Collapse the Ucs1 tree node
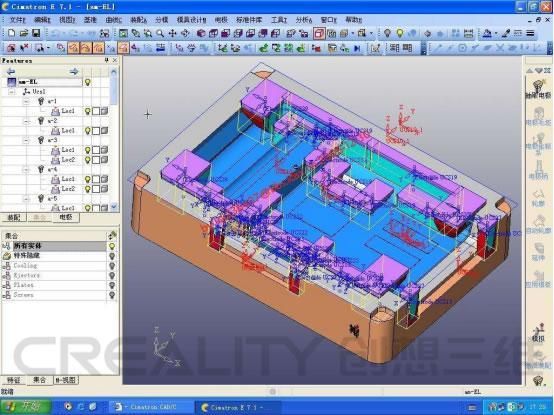554x415 pixels. point(12,92)
